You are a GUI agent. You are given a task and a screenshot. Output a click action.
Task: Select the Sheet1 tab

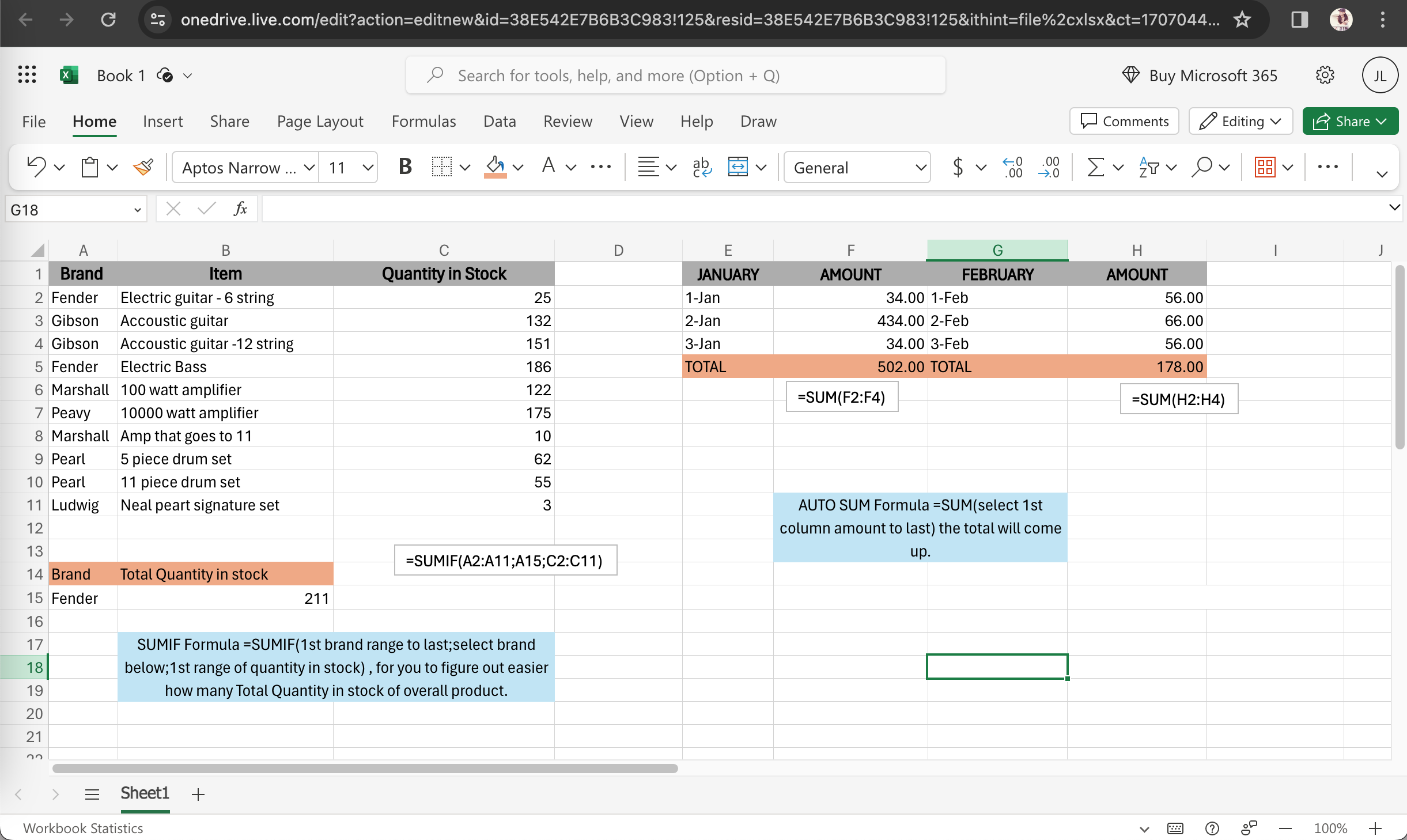point(145,793)
